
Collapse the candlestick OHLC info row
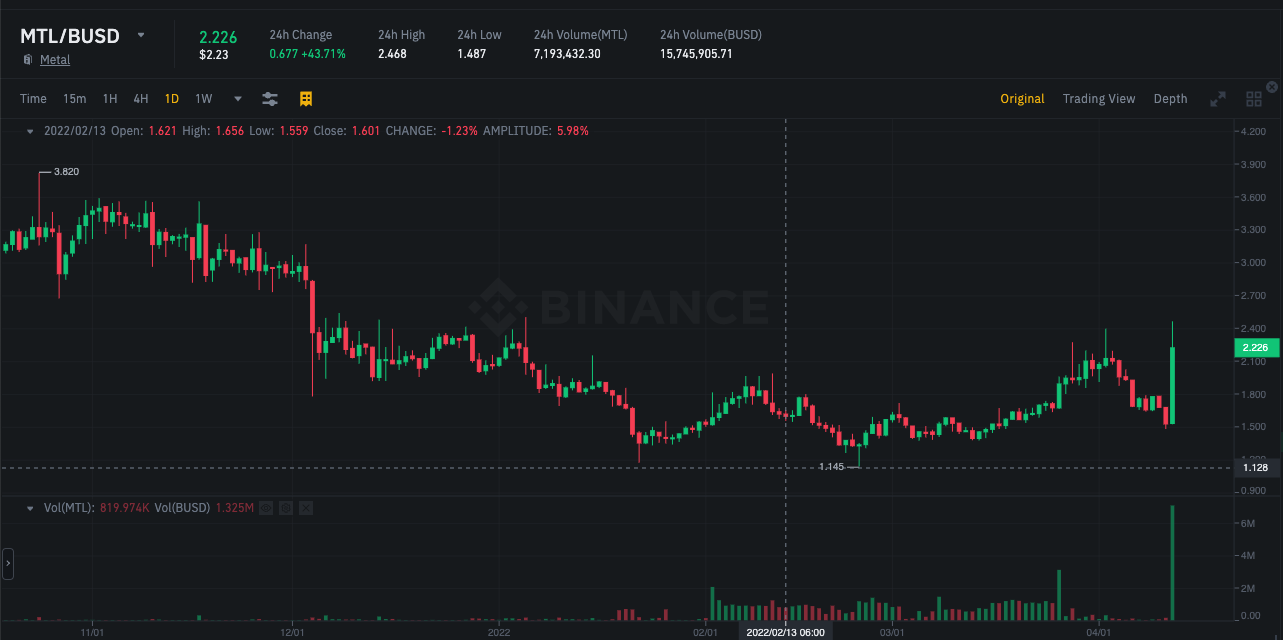coord(30,131)
